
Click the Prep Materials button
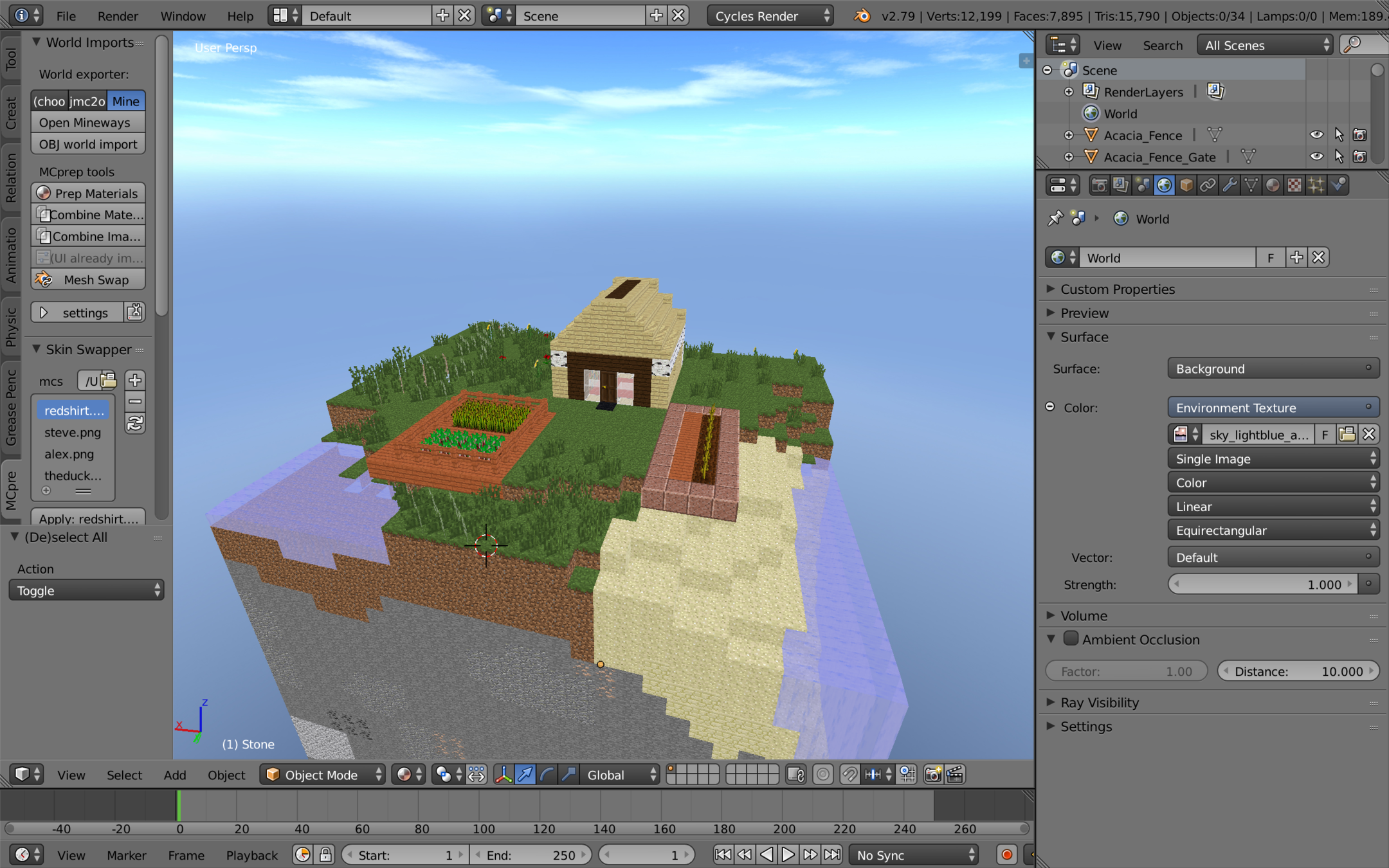88,194
